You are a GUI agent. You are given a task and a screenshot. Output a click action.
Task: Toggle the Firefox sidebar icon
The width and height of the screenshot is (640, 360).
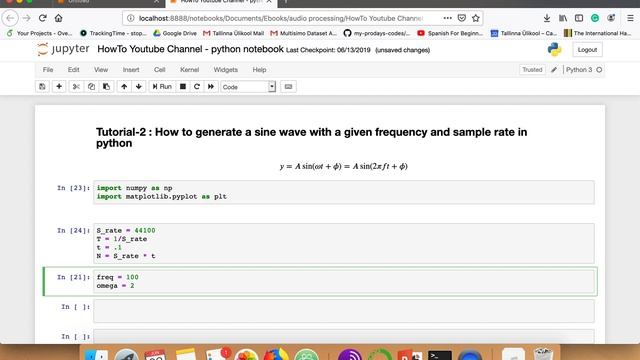click(x=579, y=18)
